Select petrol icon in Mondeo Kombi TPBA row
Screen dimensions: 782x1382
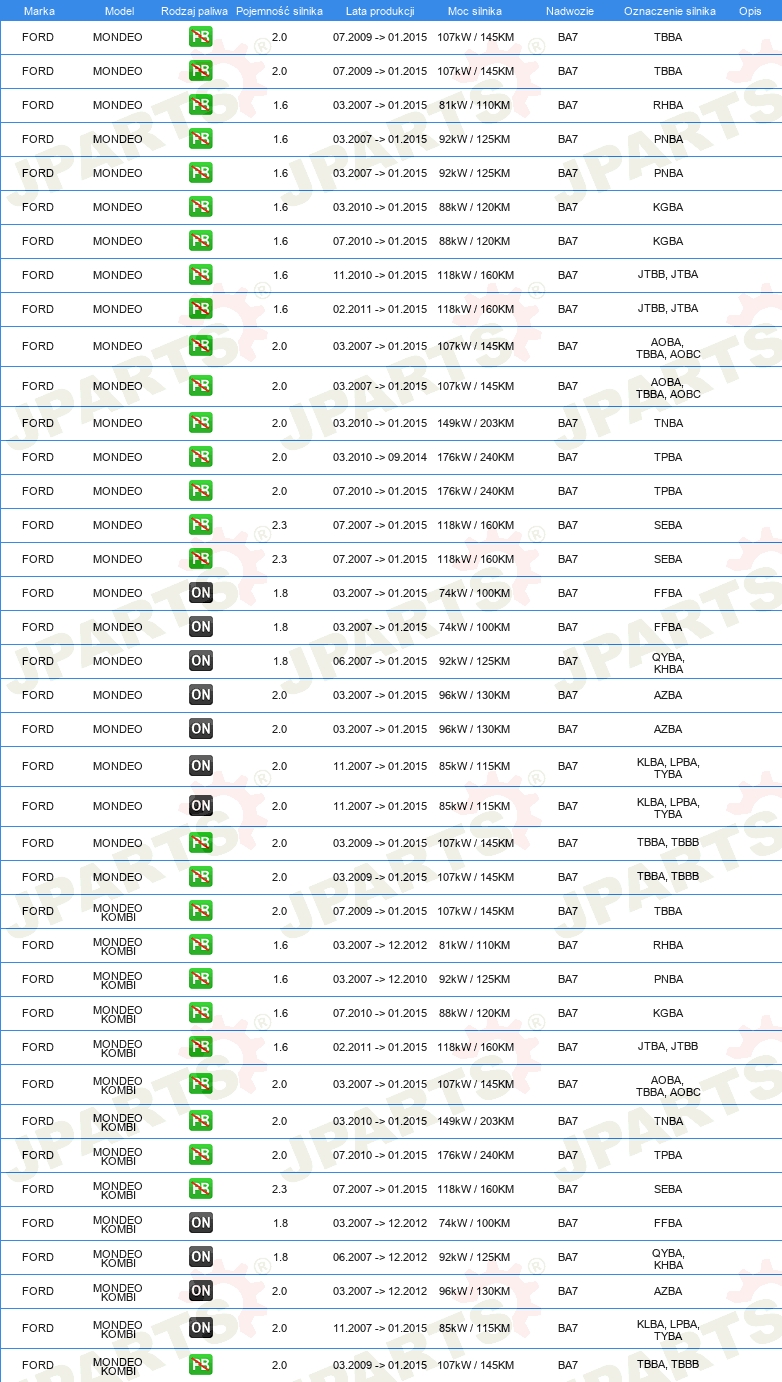pos(201,1155)
